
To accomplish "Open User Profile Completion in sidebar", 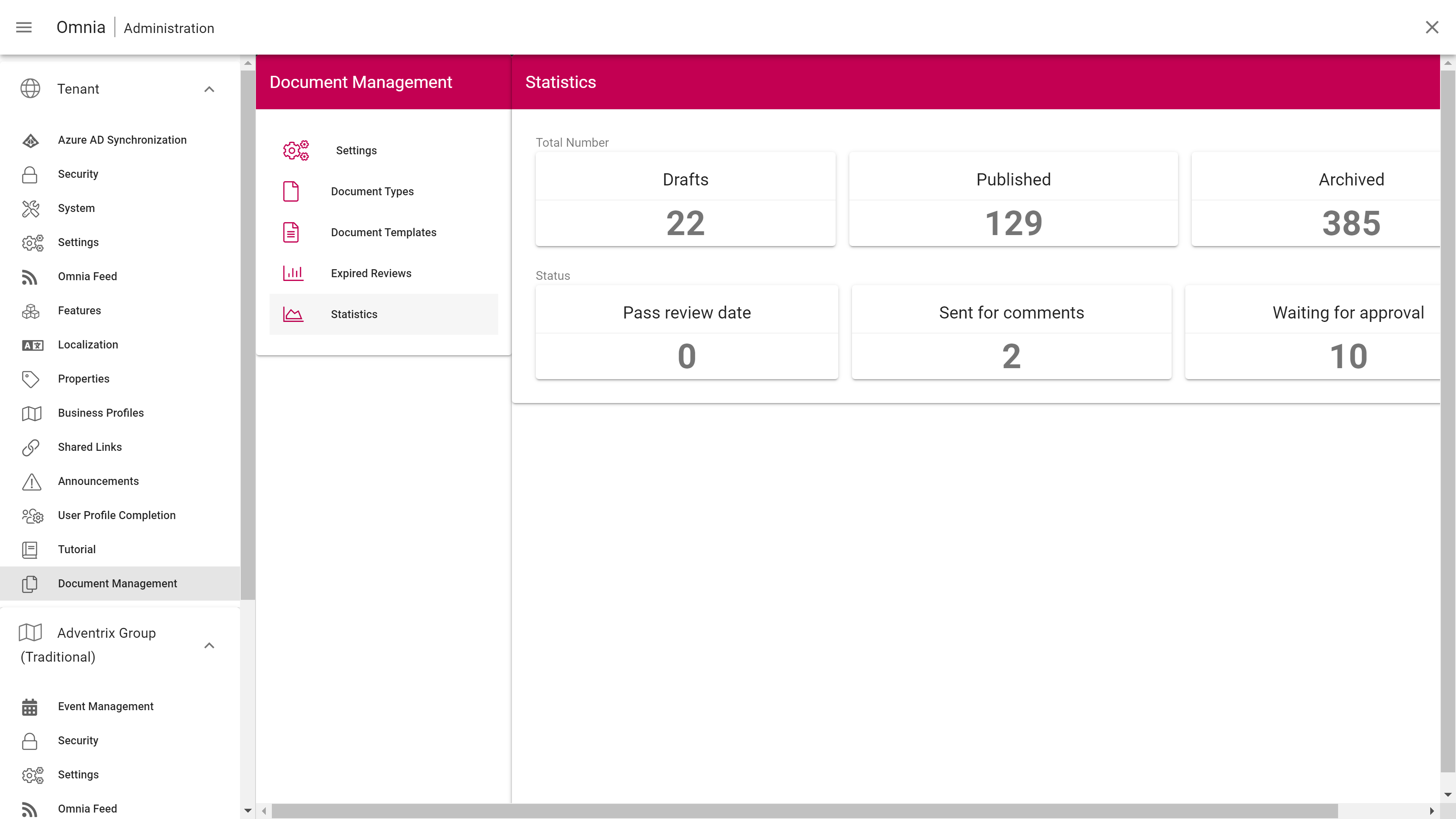I will tap(116, 516).
